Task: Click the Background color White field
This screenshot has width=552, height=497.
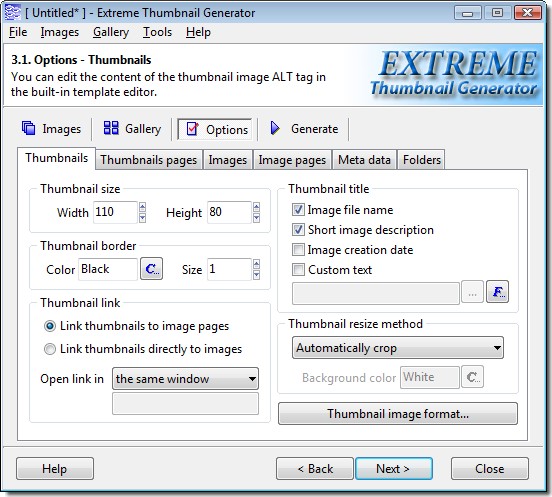Action: (x=429, y=377)
